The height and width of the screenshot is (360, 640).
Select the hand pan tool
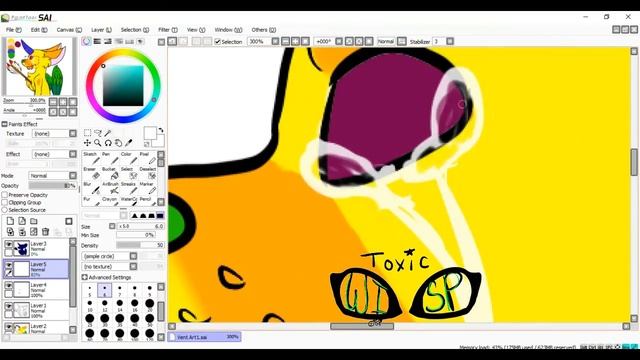click(118, 143)
